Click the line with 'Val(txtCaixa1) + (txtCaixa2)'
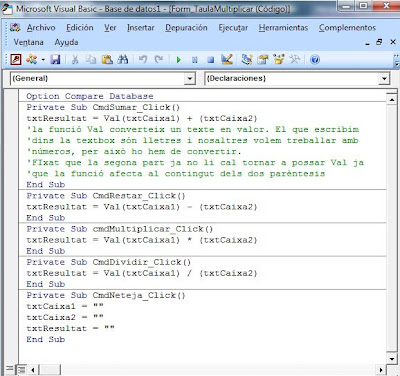The image size is (400, 376). tap(142, 118)
